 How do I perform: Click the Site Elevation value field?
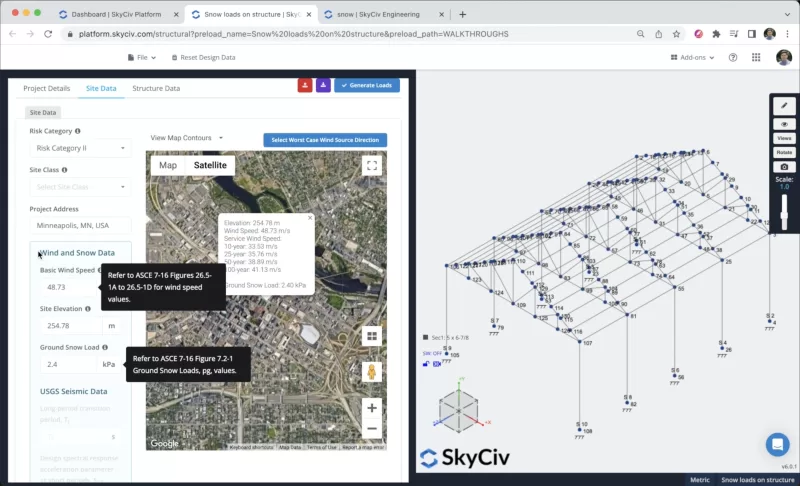[70, 326]
